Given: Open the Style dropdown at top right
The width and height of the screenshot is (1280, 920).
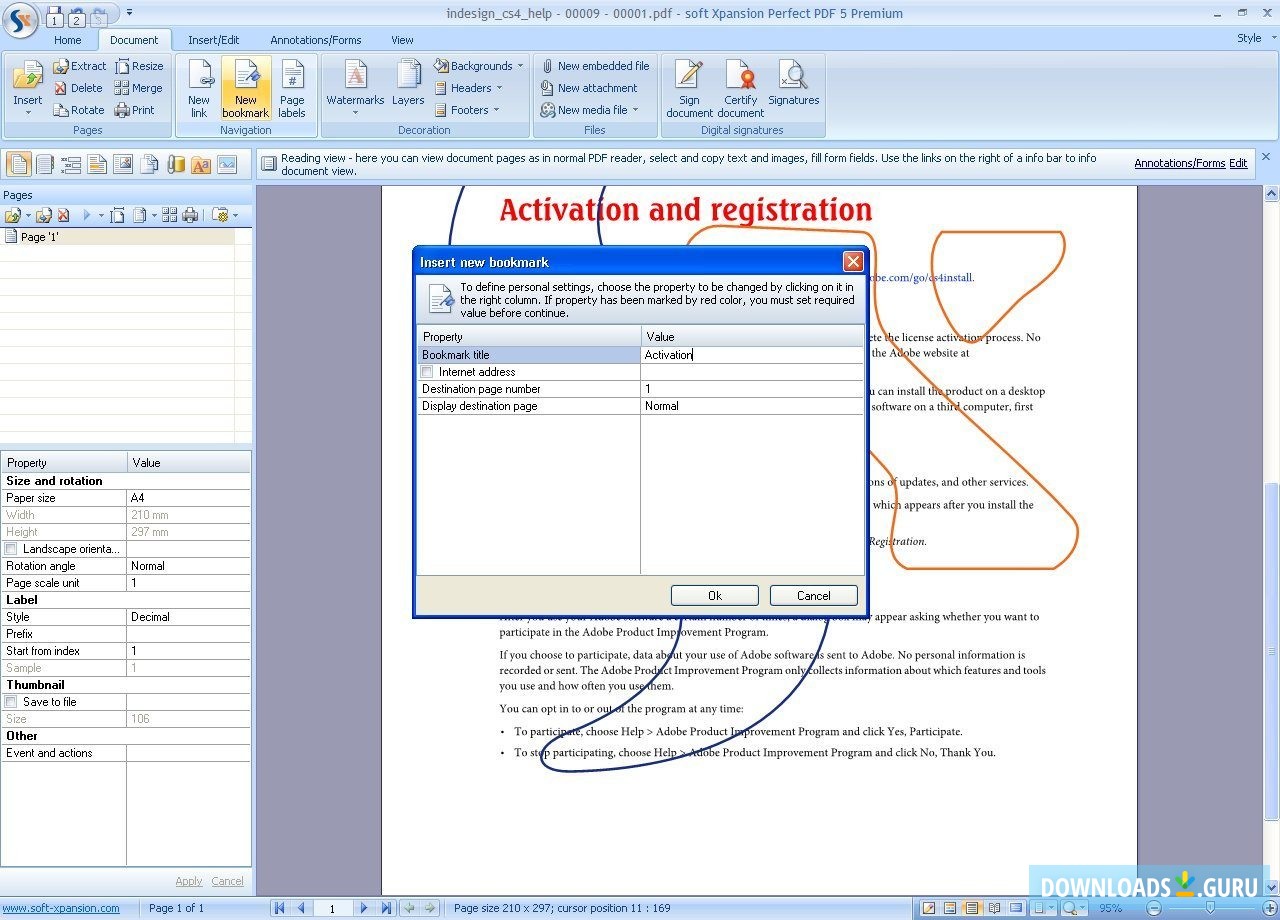Looking at the screenshot, I should point(1255,38).
